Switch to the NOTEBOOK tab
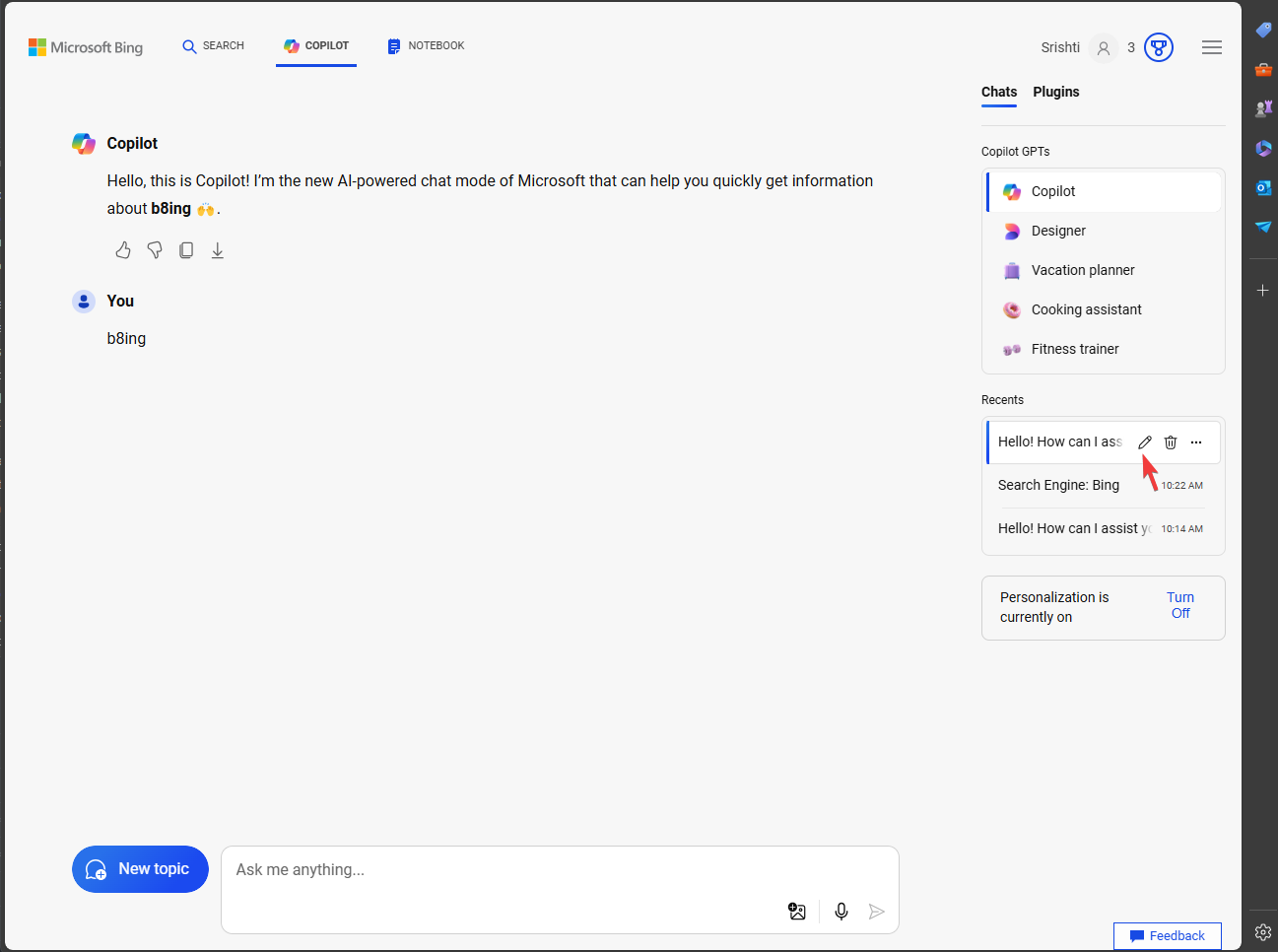Image resolution: width=1278 pixels, height=952 pixels. click(426, 46)
